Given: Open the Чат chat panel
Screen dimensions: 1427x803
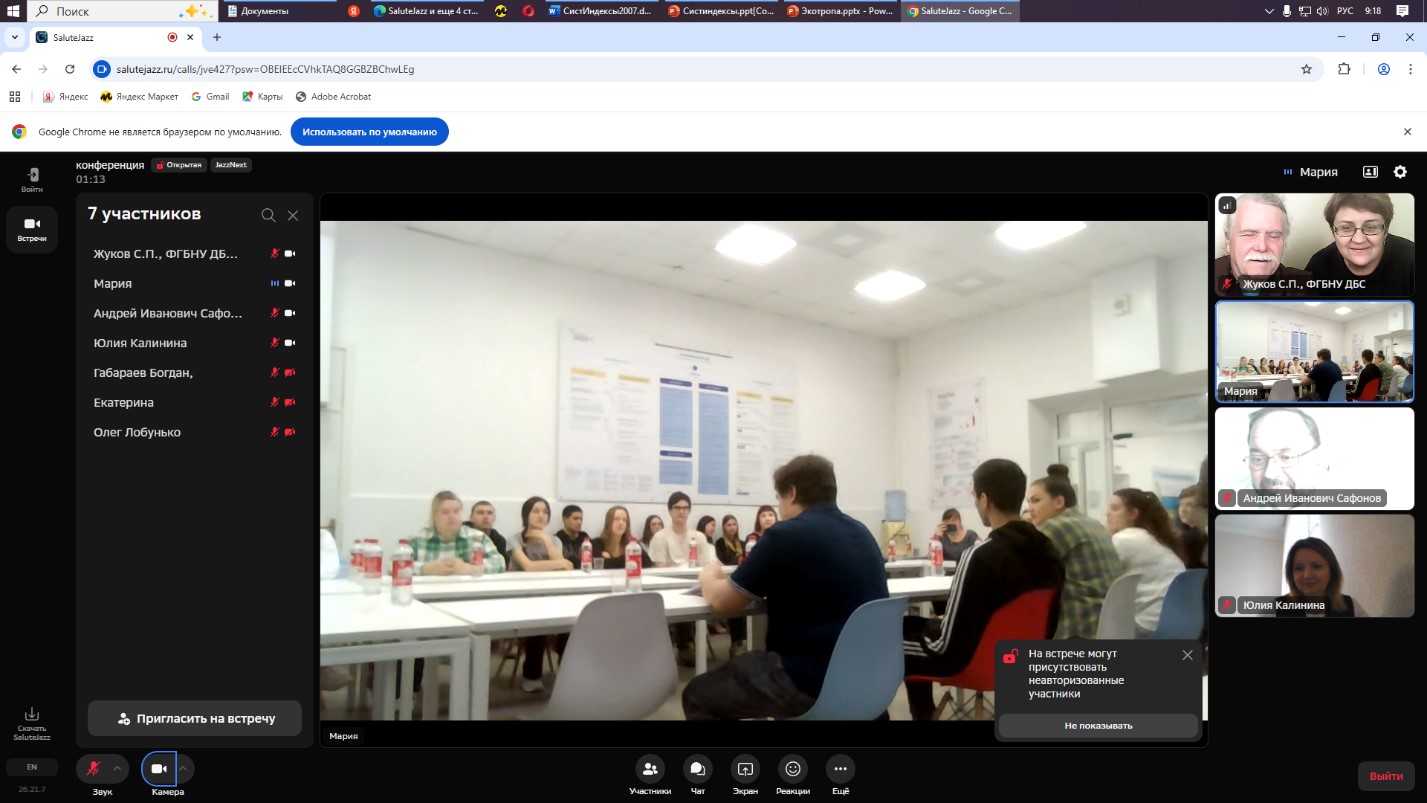Looking at the screenshot, I should coord(697,769).
